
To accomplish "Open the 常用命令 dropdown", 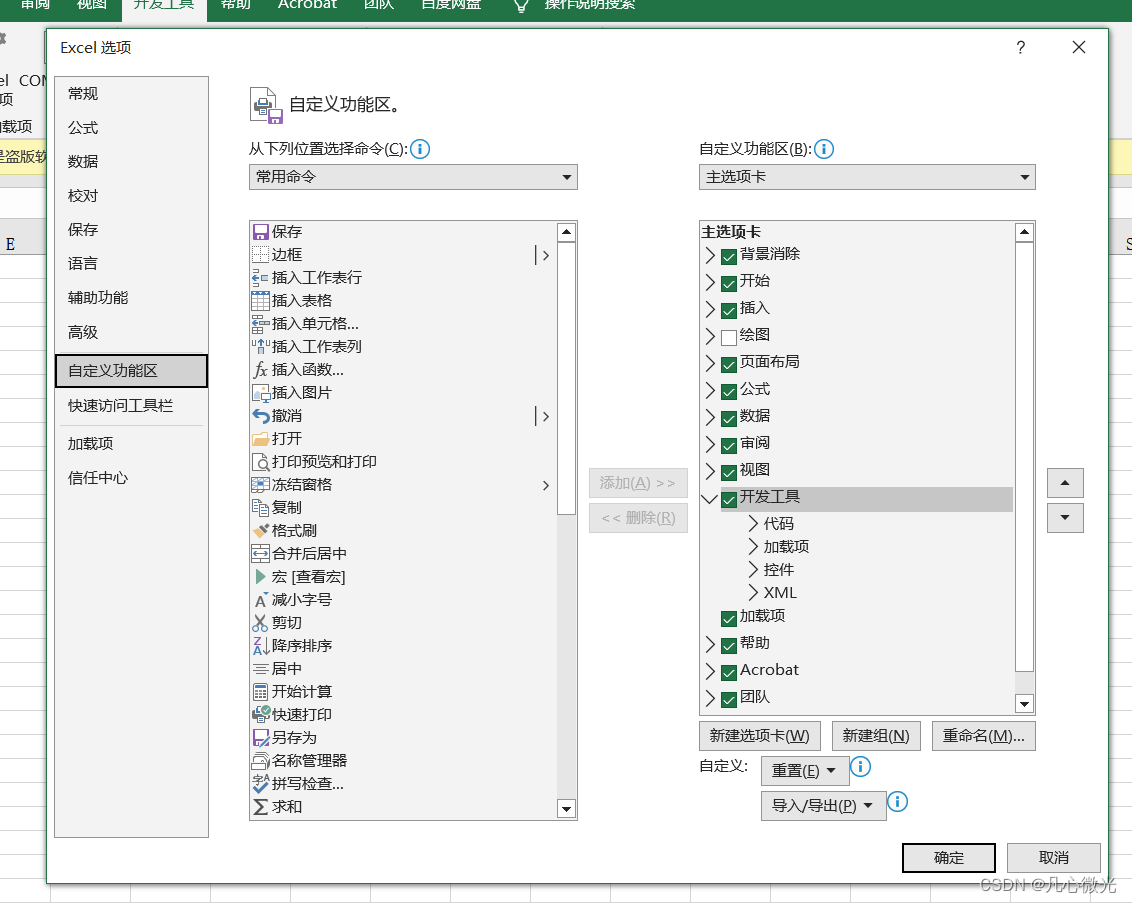I will 413,177.
